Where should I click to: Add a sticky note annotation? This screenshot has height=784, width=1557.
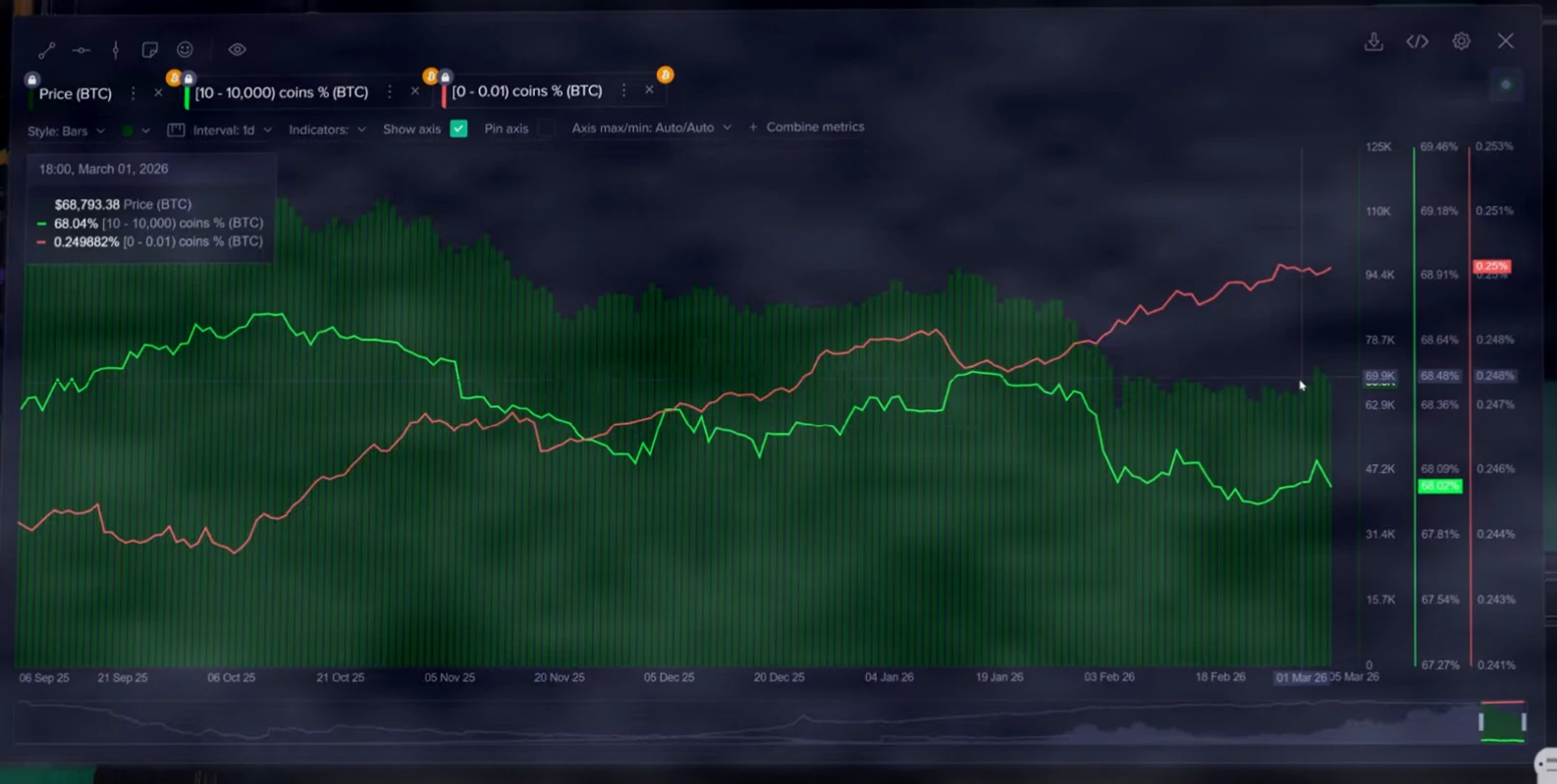149,50
